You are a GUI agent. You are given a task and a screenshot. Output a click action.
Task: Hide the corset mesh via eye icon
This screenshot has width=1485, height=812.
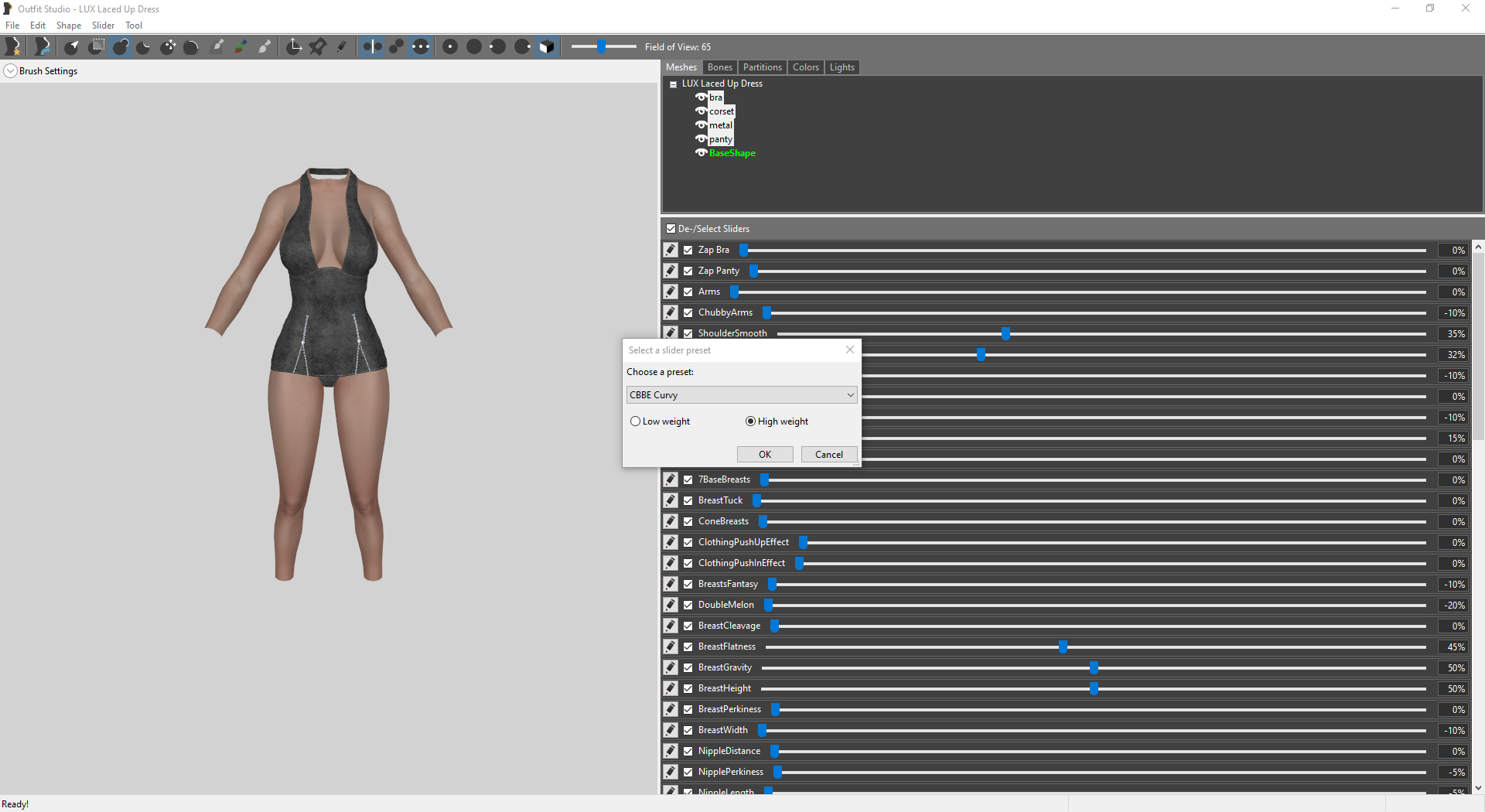[701, 111]
